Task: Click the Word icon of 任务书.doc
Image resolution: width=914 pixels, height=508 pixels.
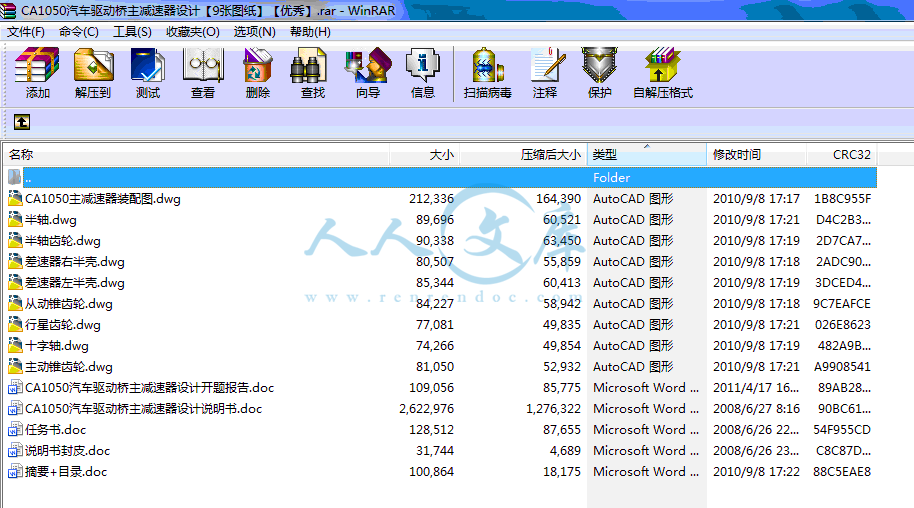Action: (x=15, y=430)
